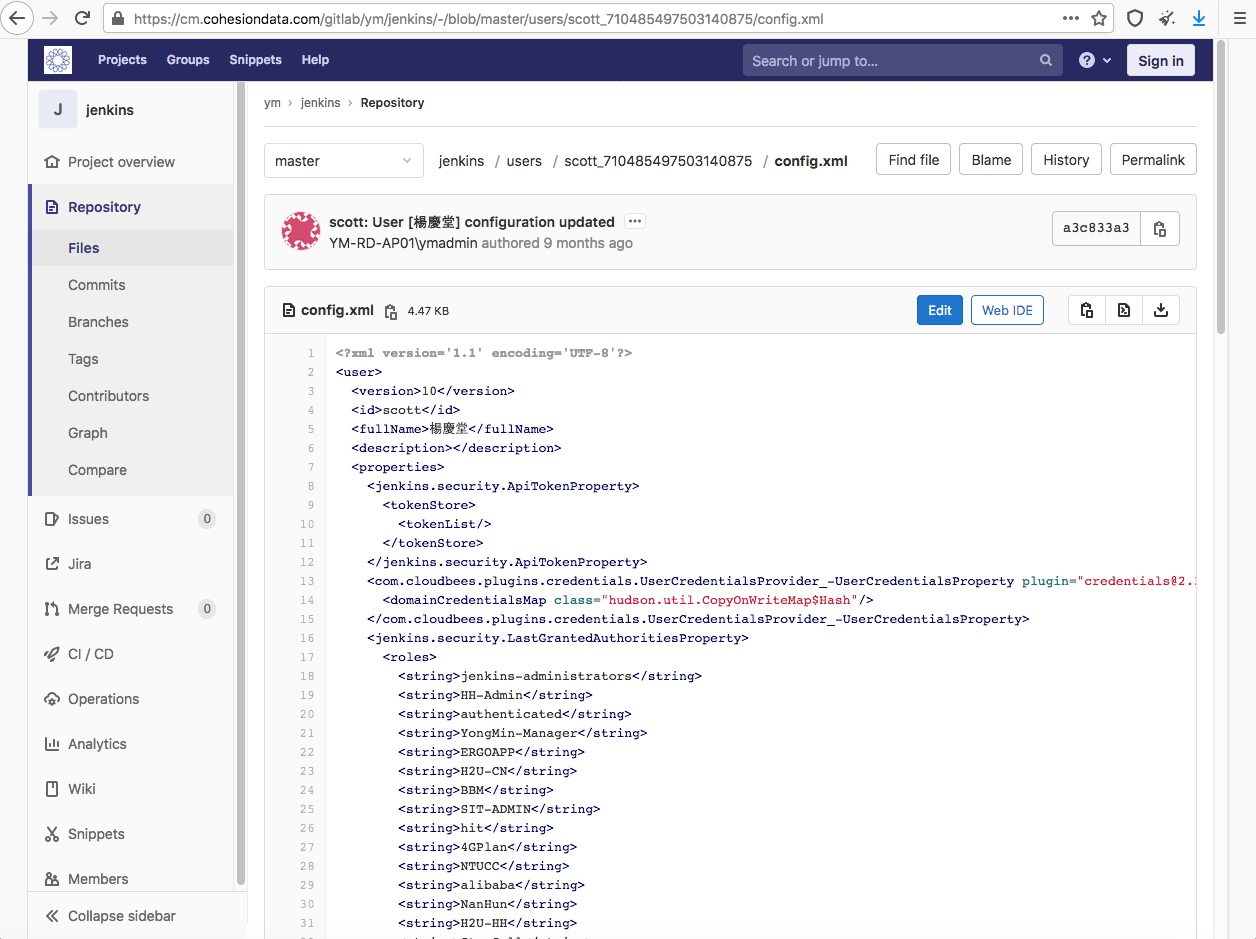Copy file contents icon button

pyautogui.click(x=1087, y=310)
